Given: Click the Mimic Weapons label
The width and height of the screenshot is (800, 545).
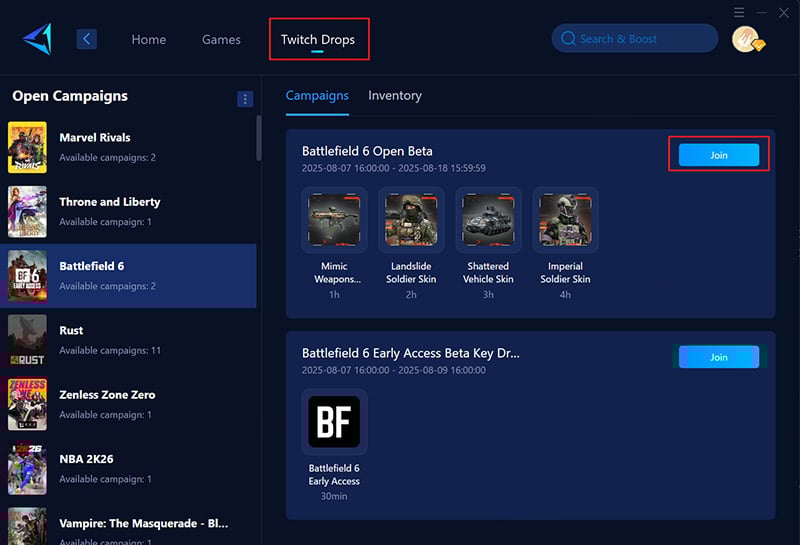Looking at the screenshot, I should (x=337, y=272).
